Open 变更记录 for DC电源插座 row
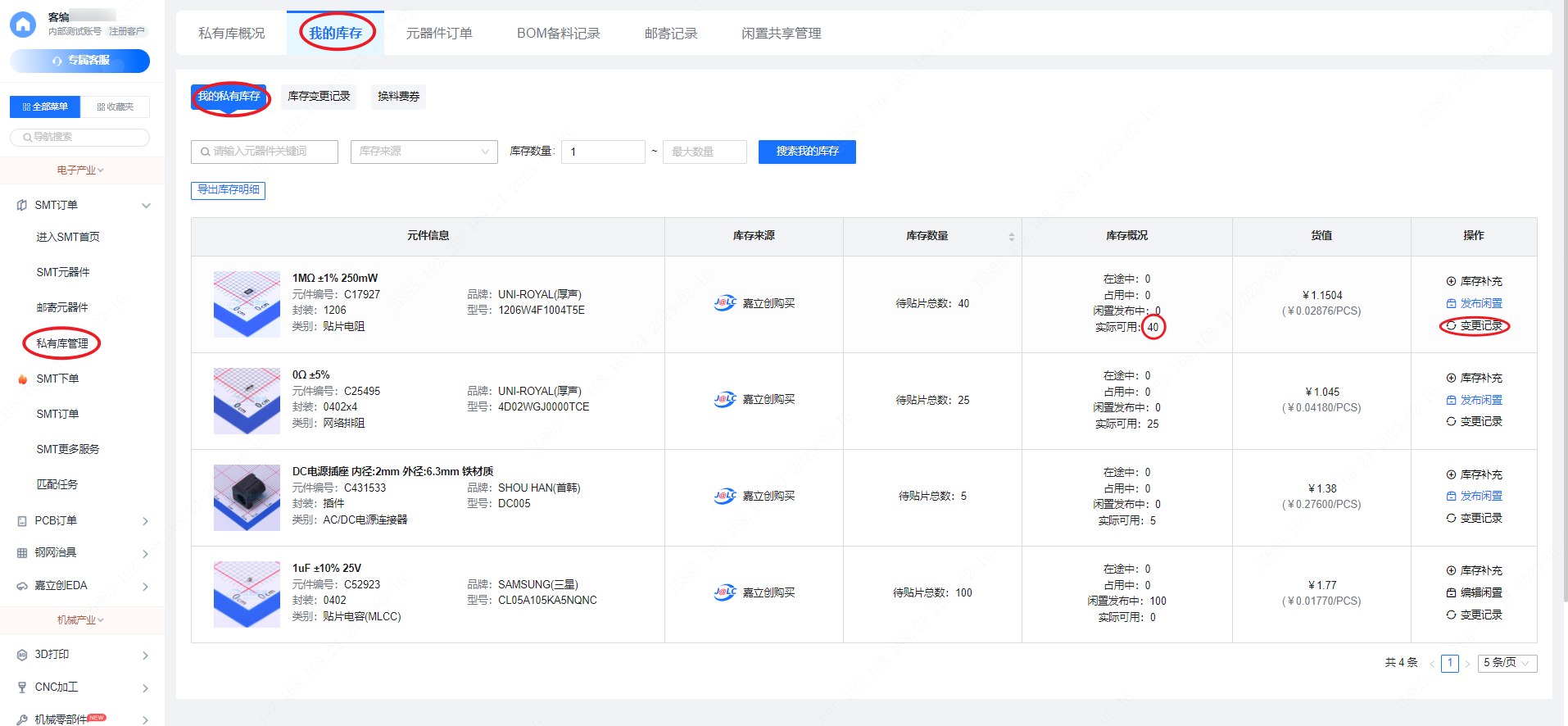Screen dimensions: 1568x726 pyautogui.click(x=1474, y=518)
